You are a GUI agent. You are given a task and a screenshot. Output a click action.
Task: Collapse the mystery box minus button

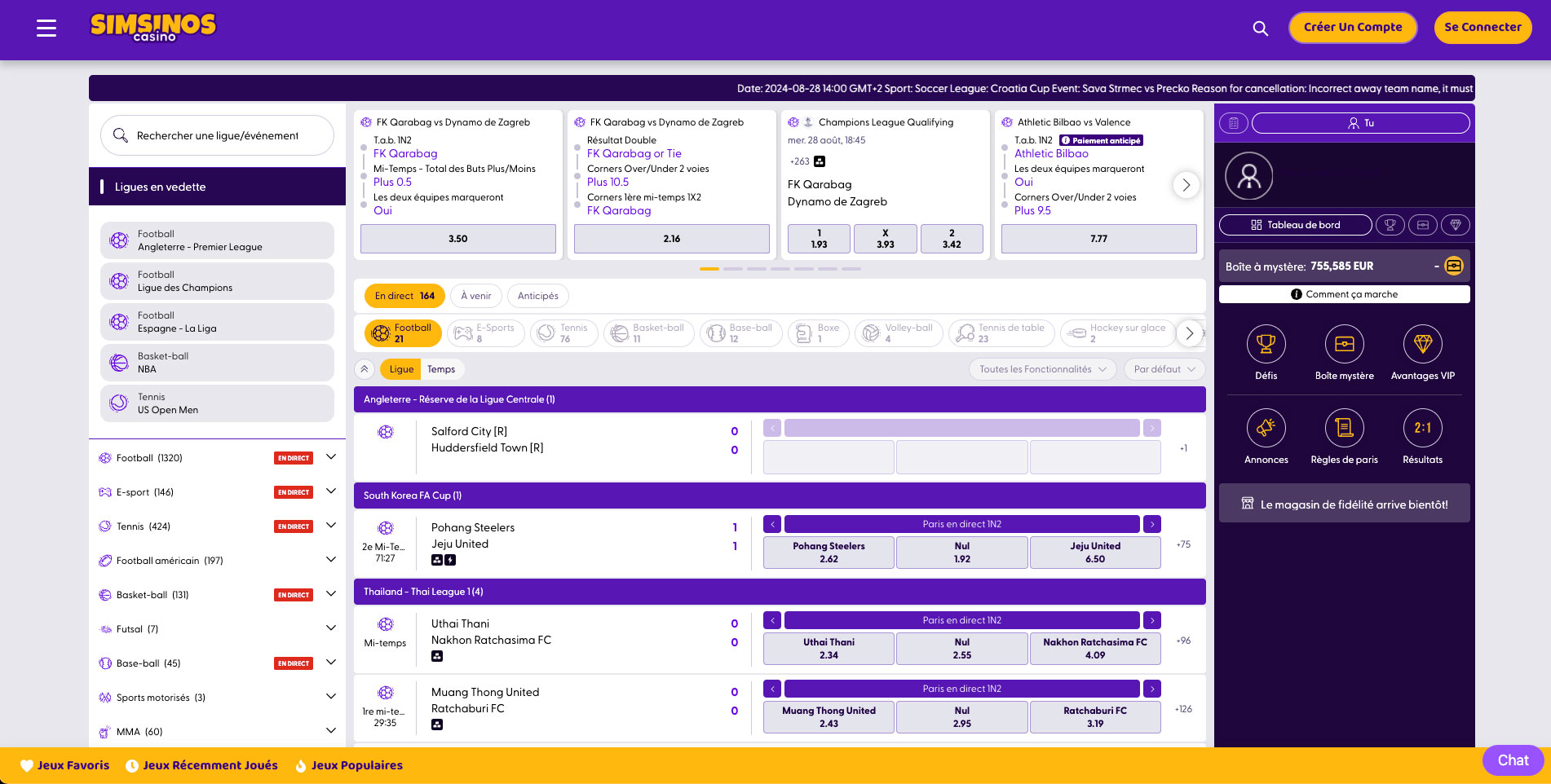click(1436, 266)
